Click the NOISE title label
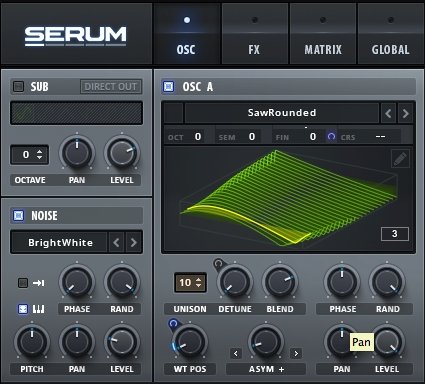Viewport: 425px width, 384px height. pyautogui.click(x=44, y=216)
